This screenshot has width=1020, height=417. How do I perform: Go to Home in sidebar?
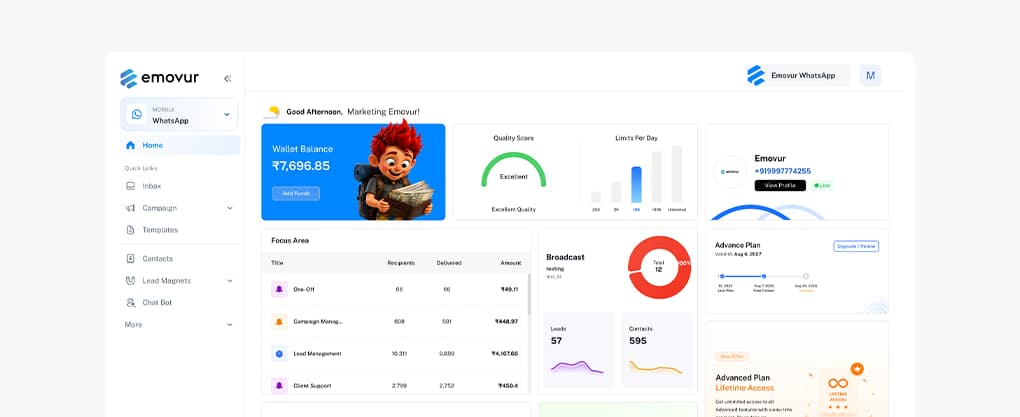180,145
